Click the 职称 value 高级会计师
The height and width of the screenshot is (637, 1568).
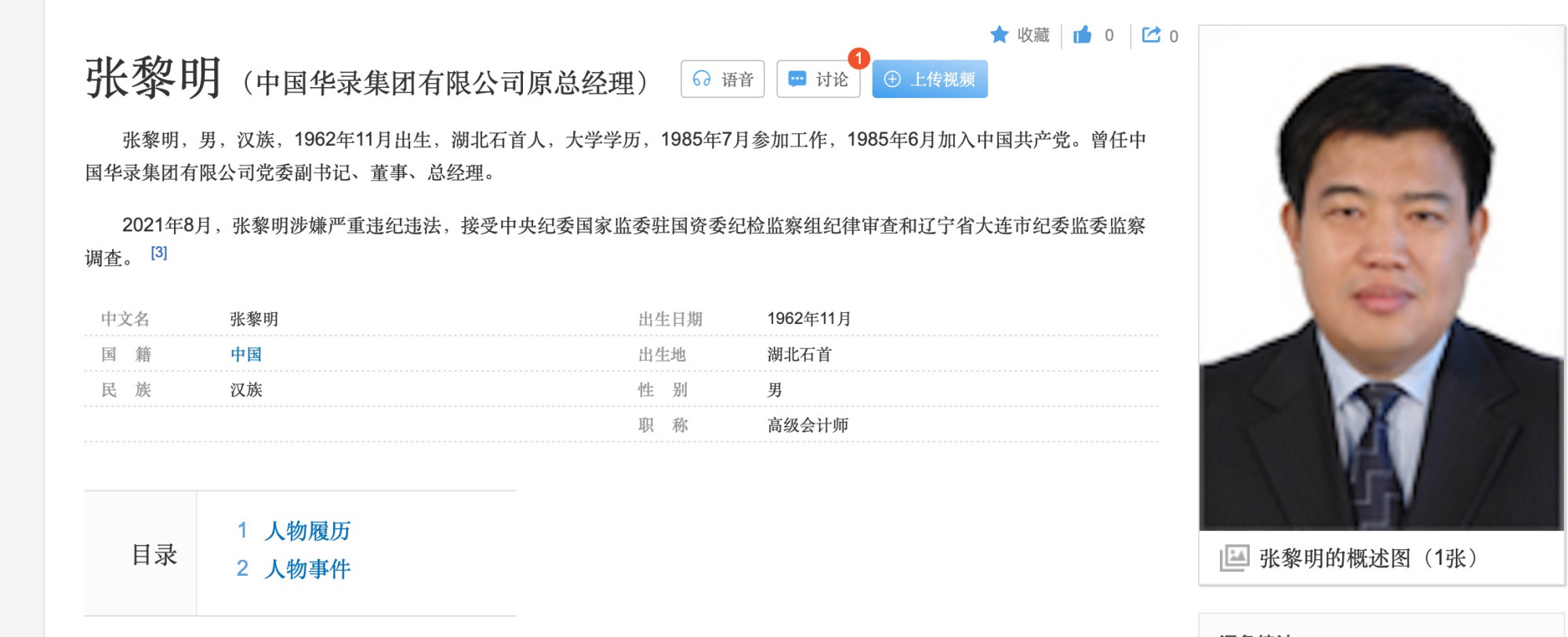coord(808,425)
